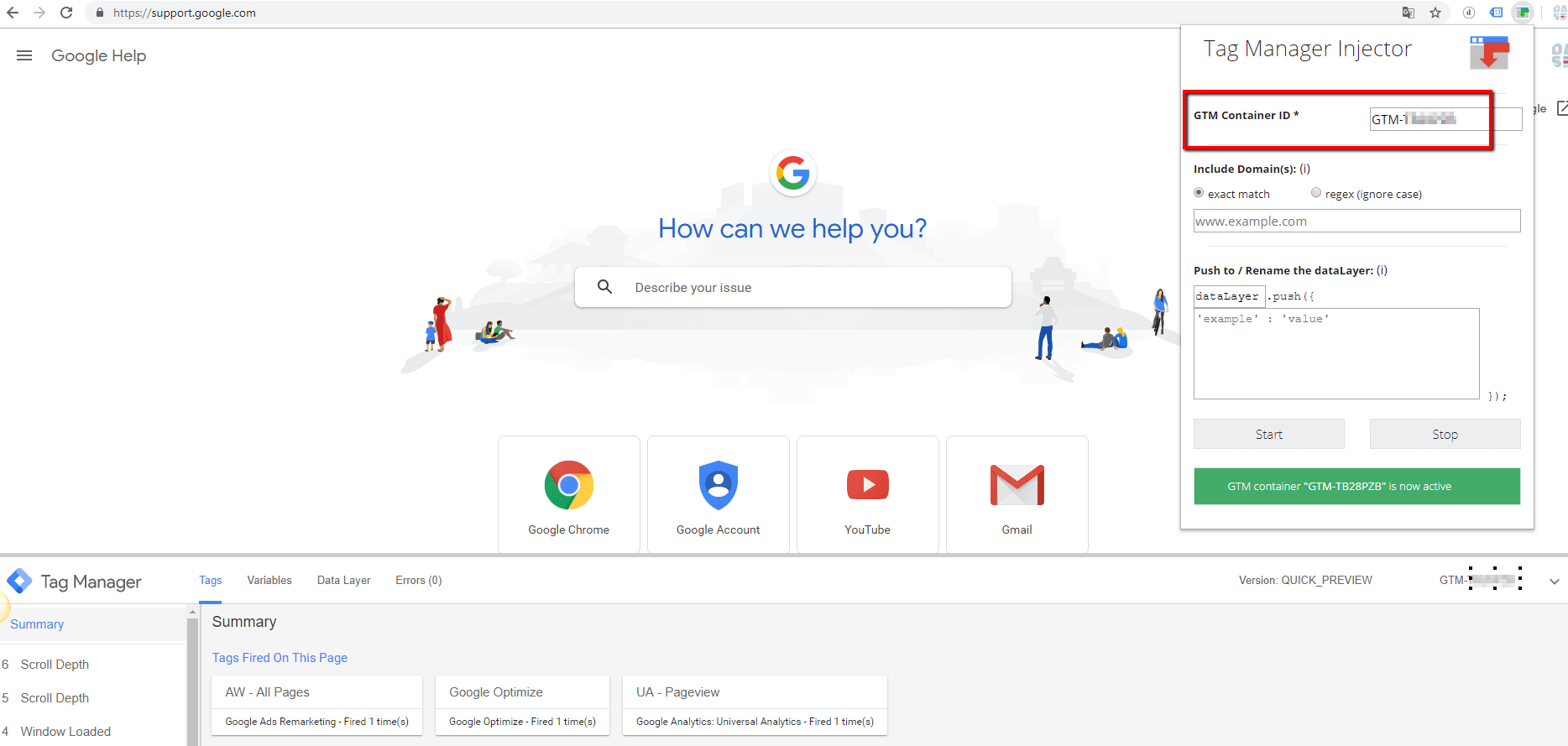
Task: Select the exact match radio button
Action: (1199, 193)
